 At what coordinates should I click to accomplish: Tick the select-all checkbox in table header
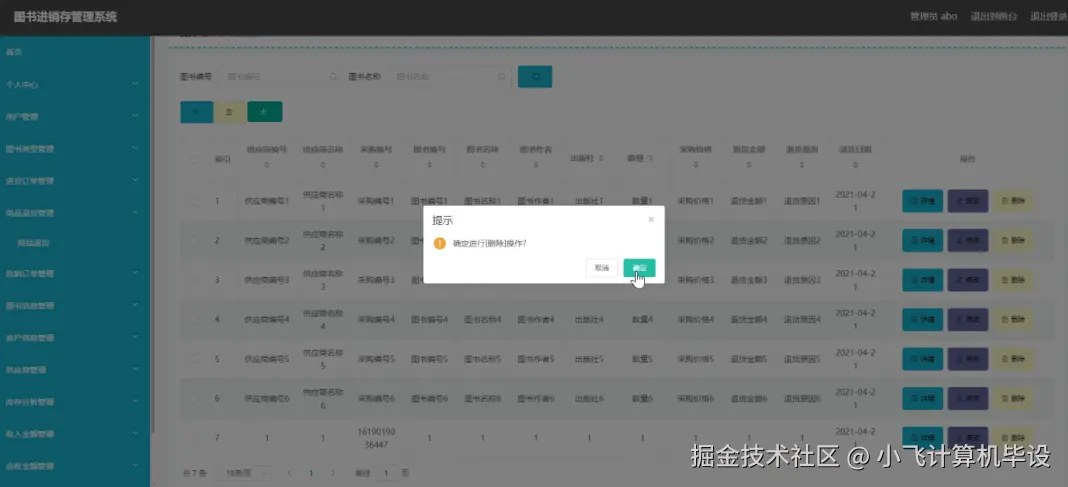[x=194, y=159]
